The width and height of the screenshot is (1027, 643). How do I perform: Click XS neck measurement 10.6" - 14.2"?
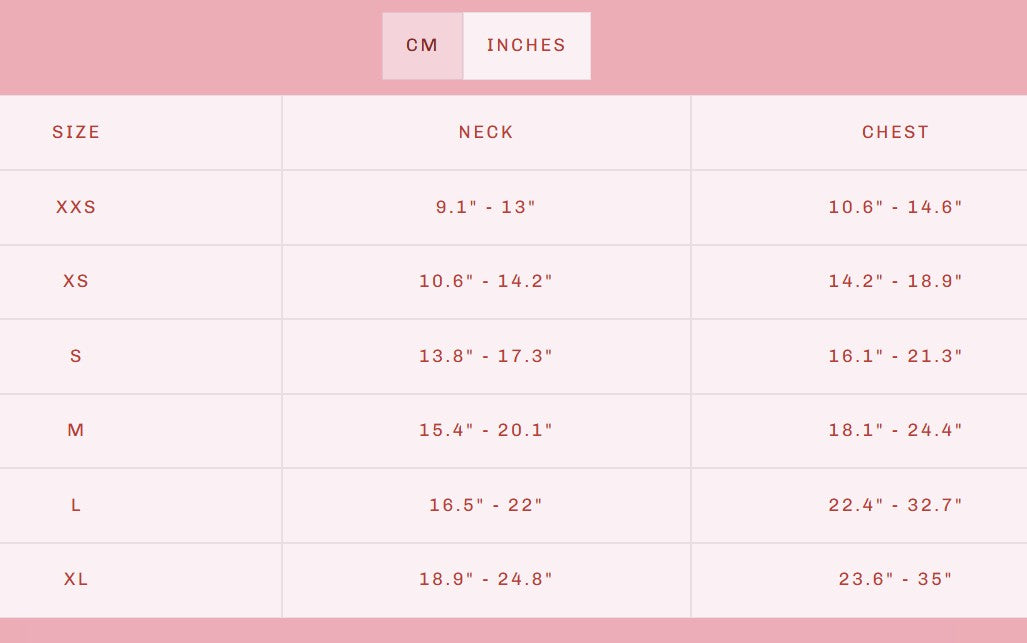(x=486, y=281)
